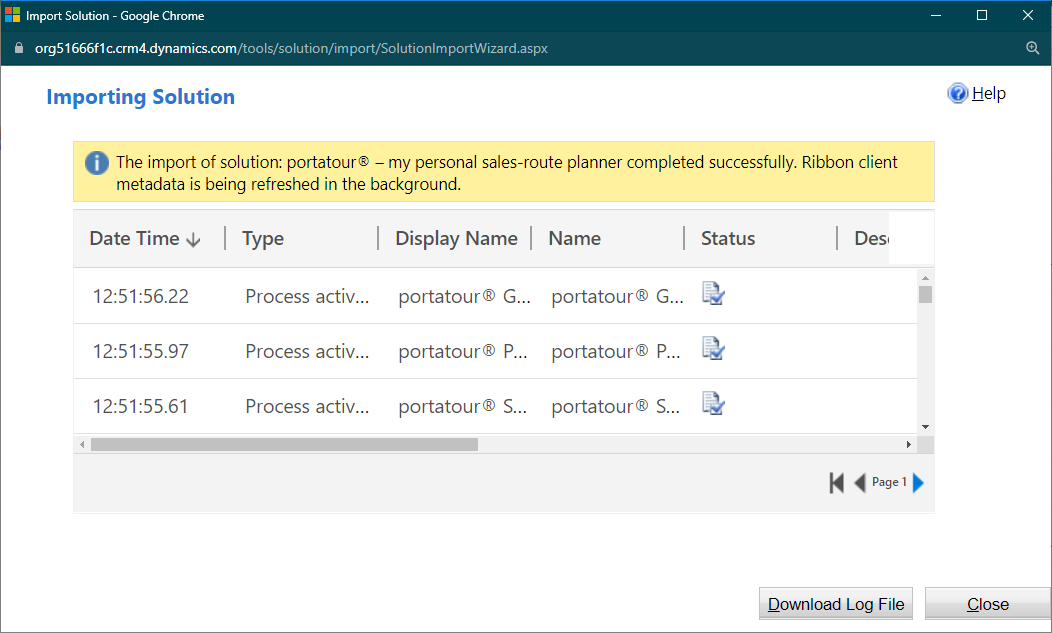Viewport: 1052px width, 633px height.
Task: Click the status icon for the 12:51:56.22 row
Action: pos(713,293)
